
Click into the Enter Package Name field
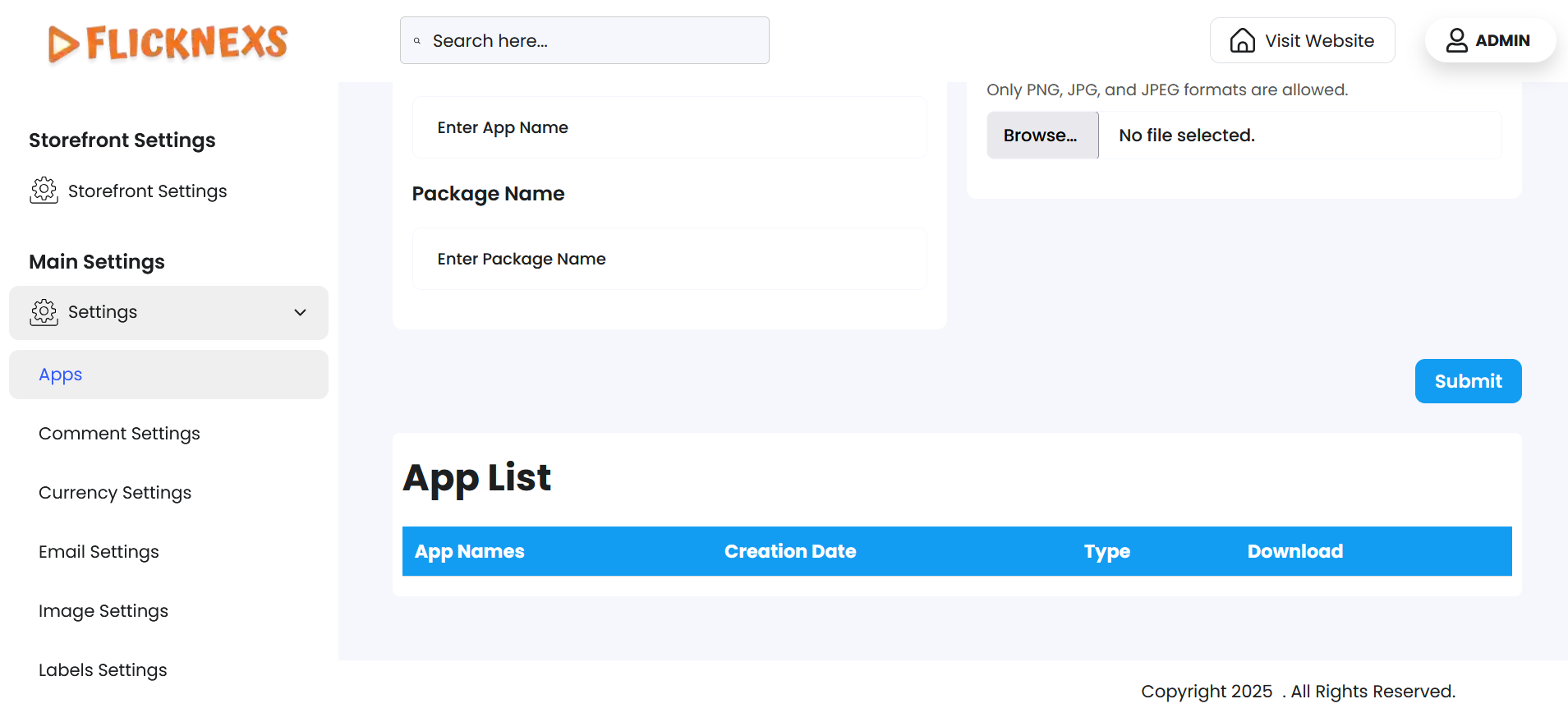coord(669,259)
